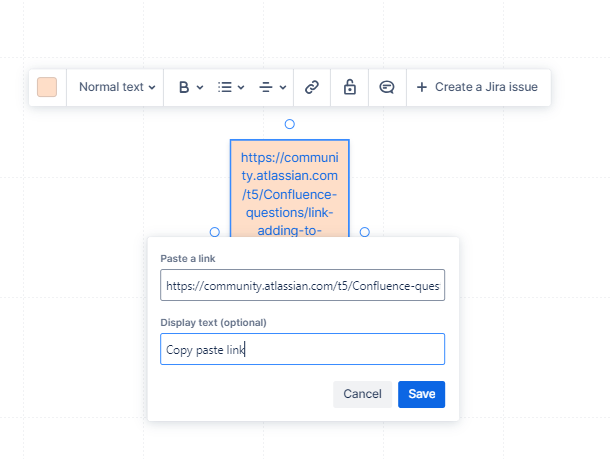
Task: Add a comment with the speech bubble icon
Action: pos(387,87)
